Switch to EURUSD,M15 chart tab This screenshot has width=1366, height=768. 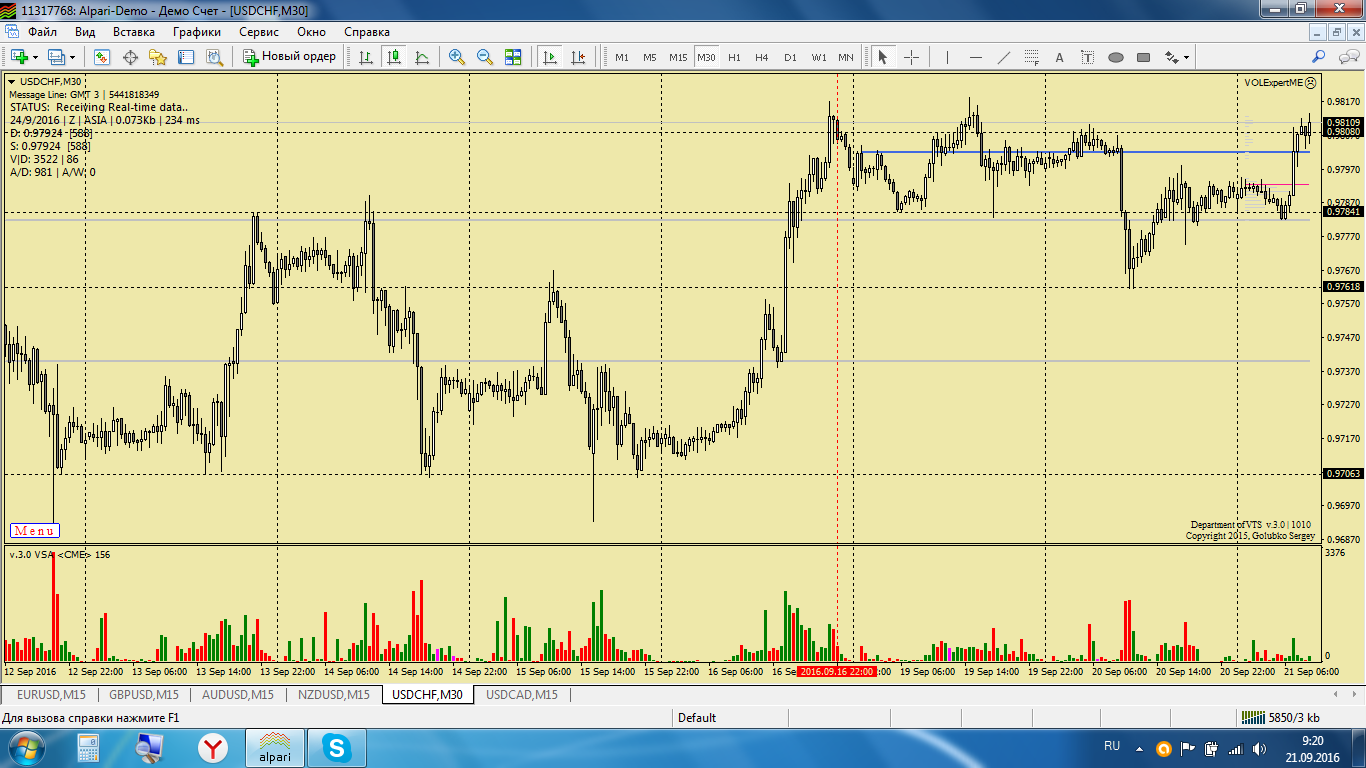coord(52,694)
